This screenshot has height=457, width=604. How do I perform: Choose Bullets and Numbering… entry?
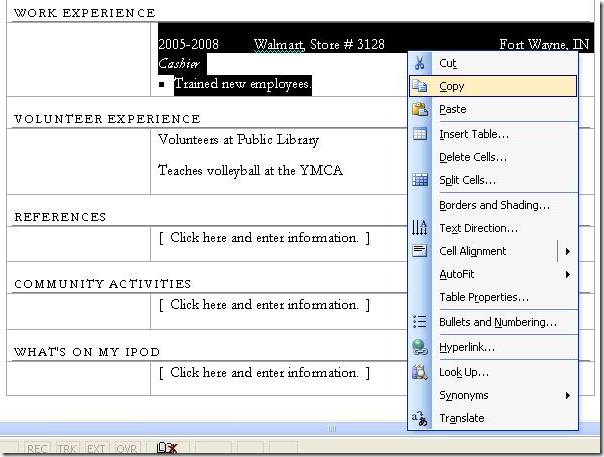coord(493,322)
